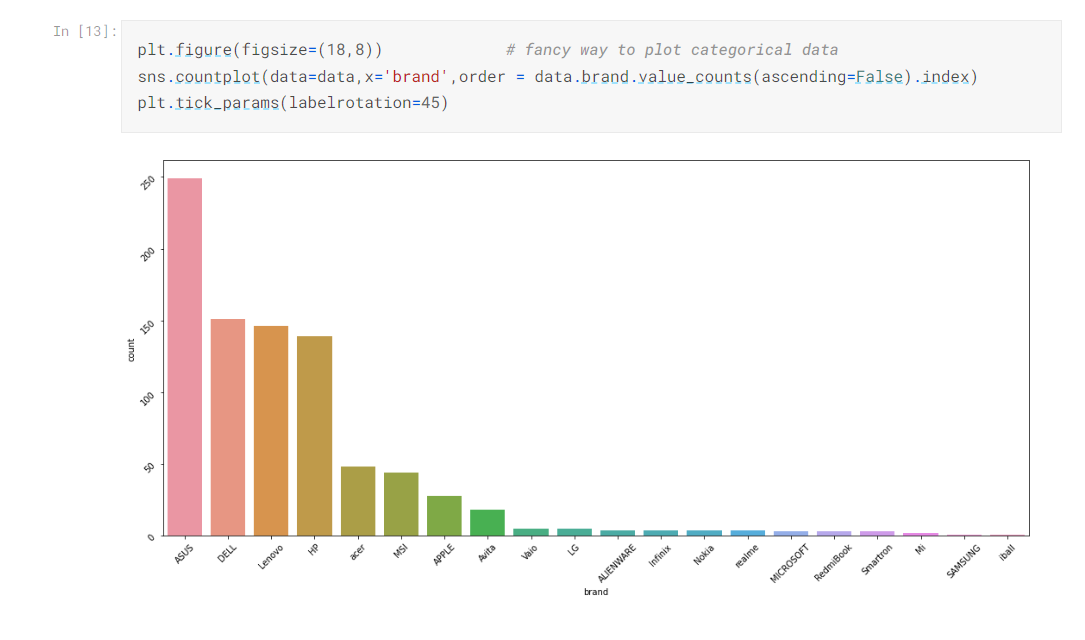Click the plt.tick_params(labelrotation=45) line
This screenshot has width=1085, height=640.
[293, 102]
